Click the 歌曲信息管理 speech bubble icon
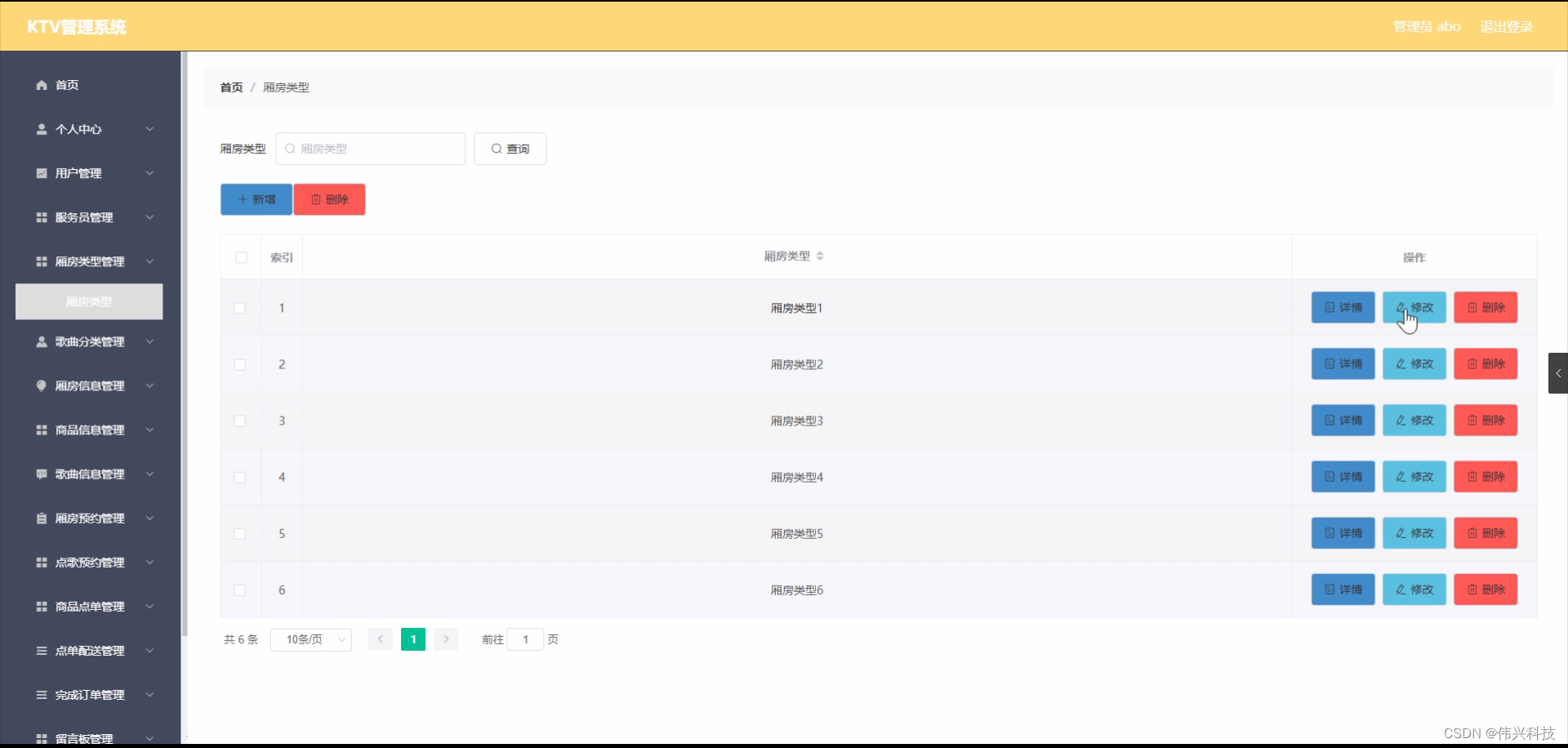This screenshot has height=748, width=1568. pos(40,474)
